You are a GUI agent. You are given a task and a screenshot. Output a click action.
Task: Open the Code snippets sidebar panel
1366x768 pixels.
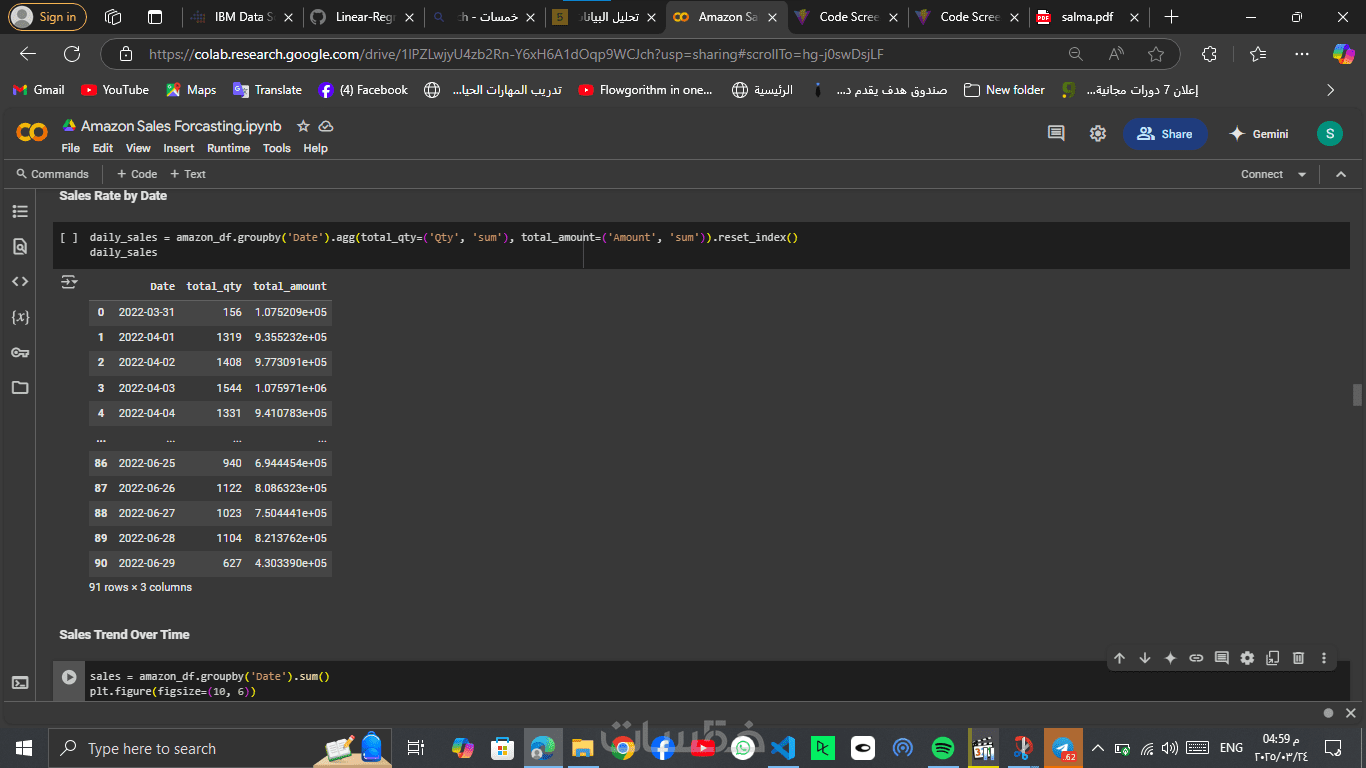click(20, 281)
